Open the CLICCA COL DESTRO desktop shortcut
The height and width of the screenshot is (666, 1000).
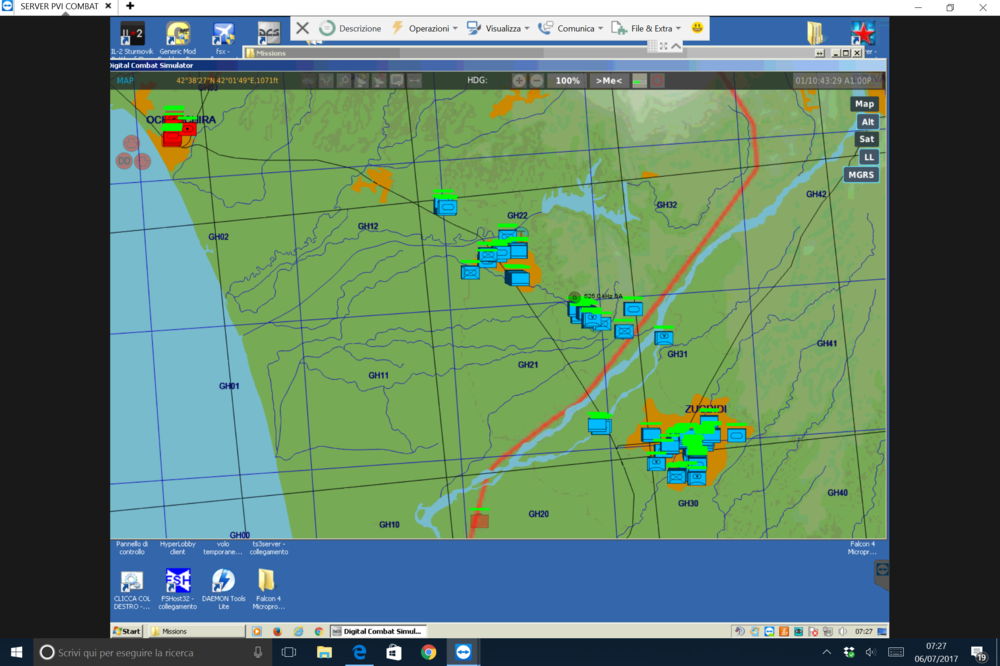132,590
